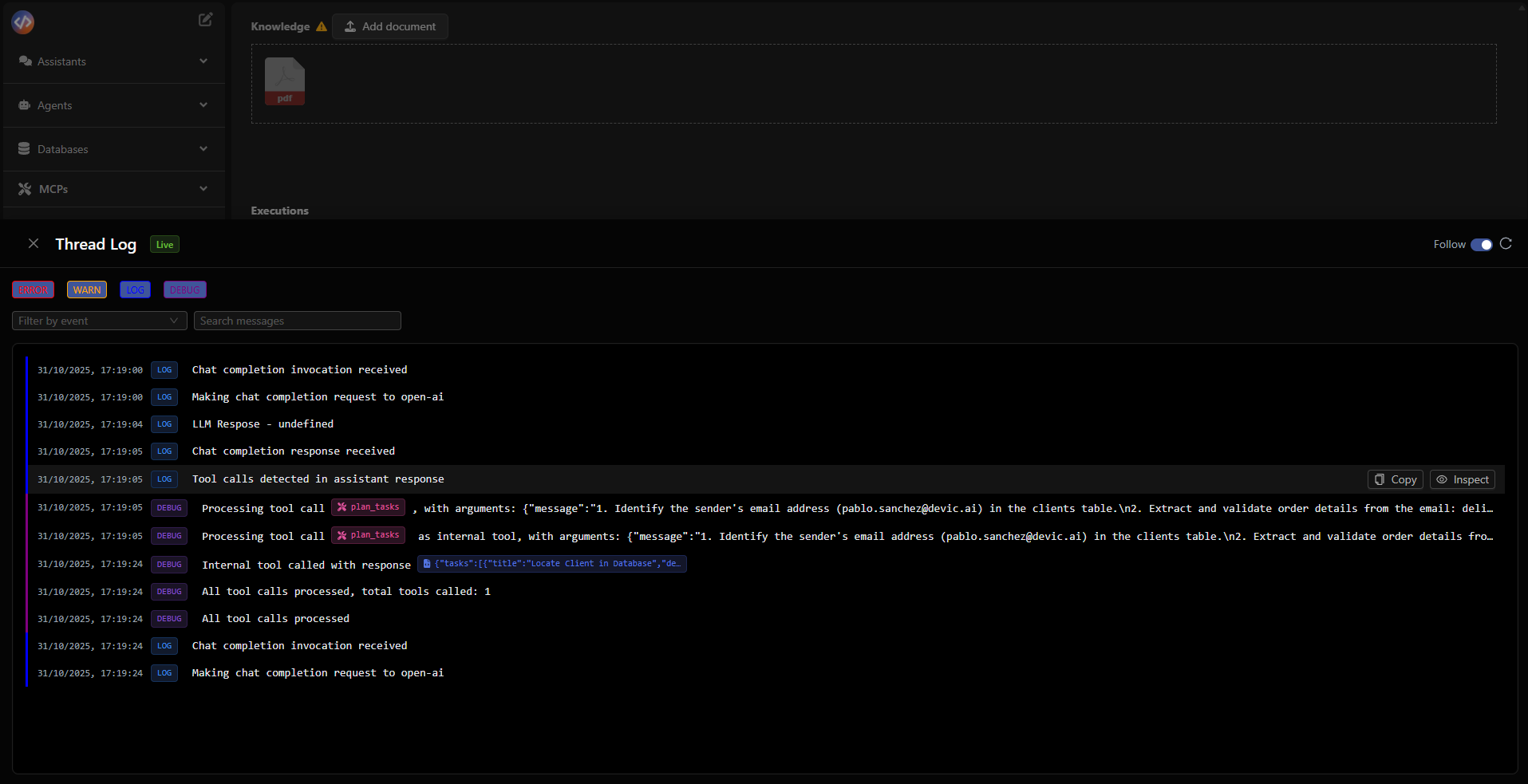Toggle the Follow switch
This screenshot has width=1528, height=784.
point(1482,245)
